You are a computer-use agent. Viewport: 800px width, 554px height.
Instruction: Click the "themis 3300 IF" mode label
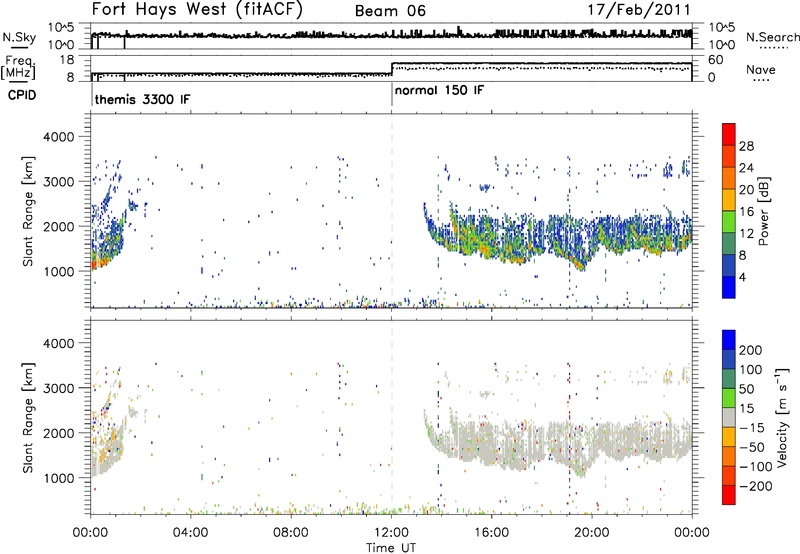coord(142,99)
